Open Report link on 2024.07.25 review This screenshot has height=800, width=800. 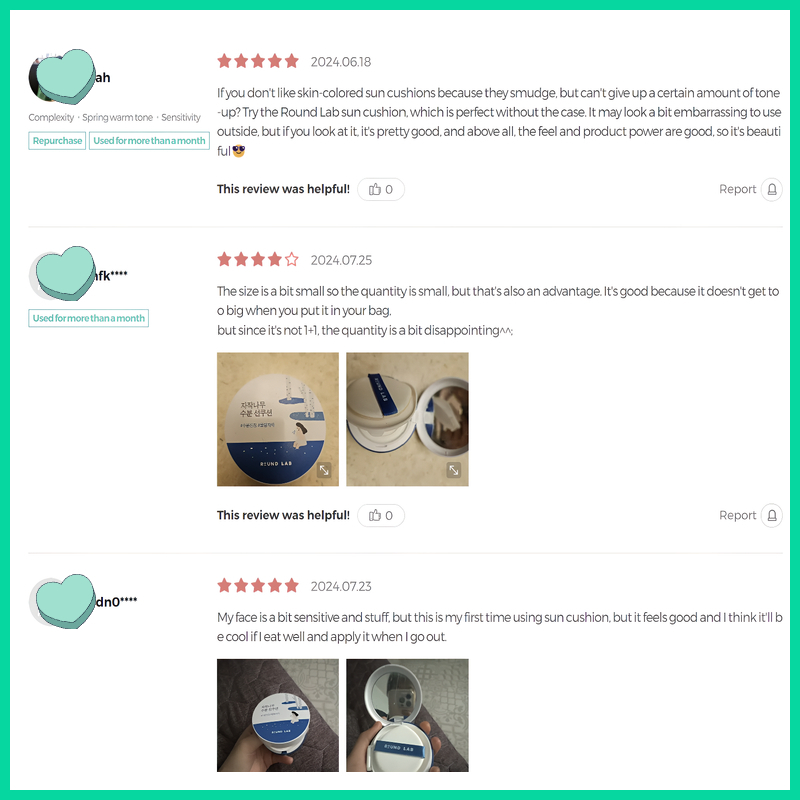pyautogui.click(x=737, y=515)
